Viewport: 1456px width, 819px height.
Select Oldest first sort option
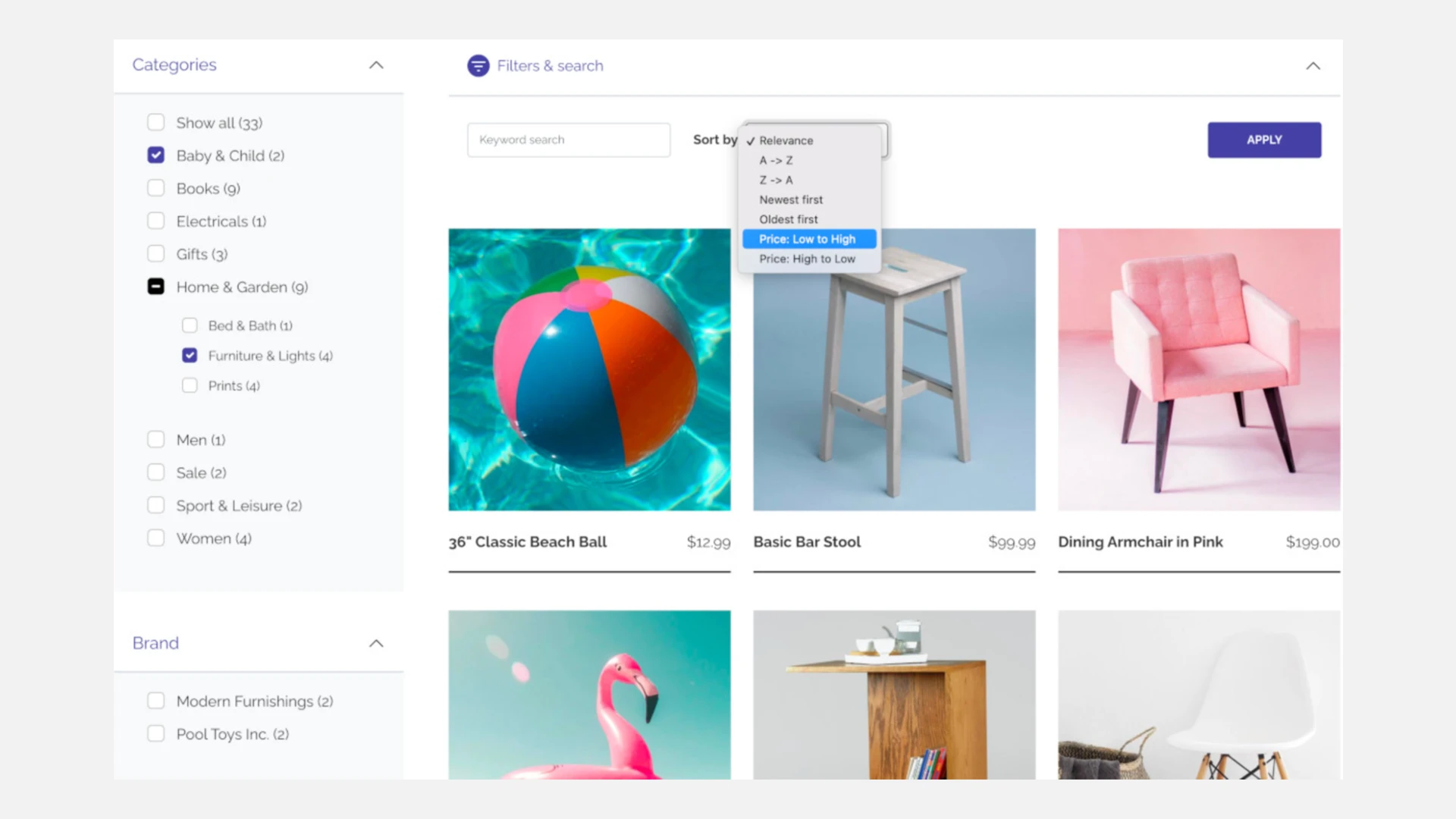click(x=809, y=219)
